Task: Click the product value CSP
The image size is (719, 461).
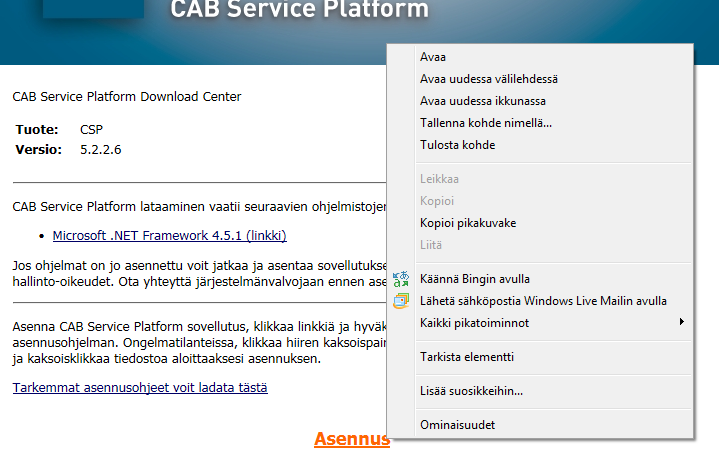Action: coord(91,130)
